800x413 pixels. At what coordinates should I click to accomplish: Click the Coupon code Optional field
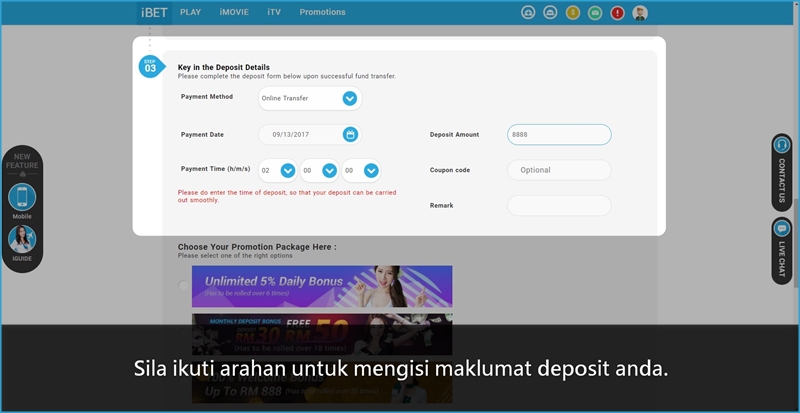pos(559,170)
